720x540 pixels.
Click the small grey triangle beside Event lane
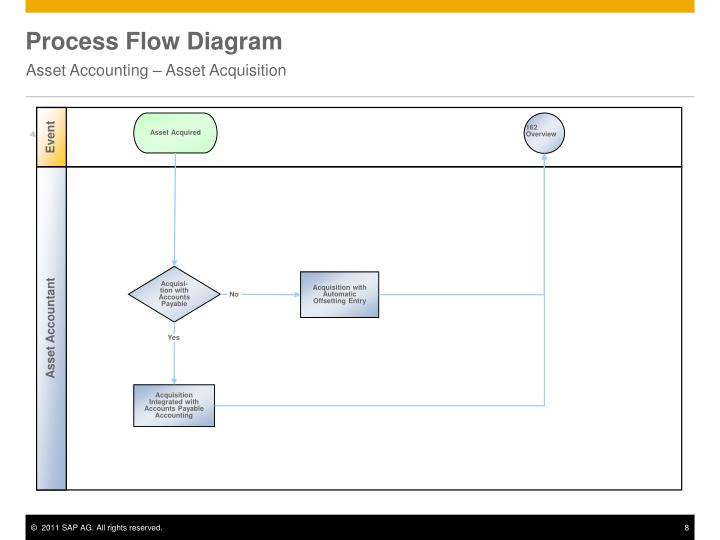coord(32,134)
